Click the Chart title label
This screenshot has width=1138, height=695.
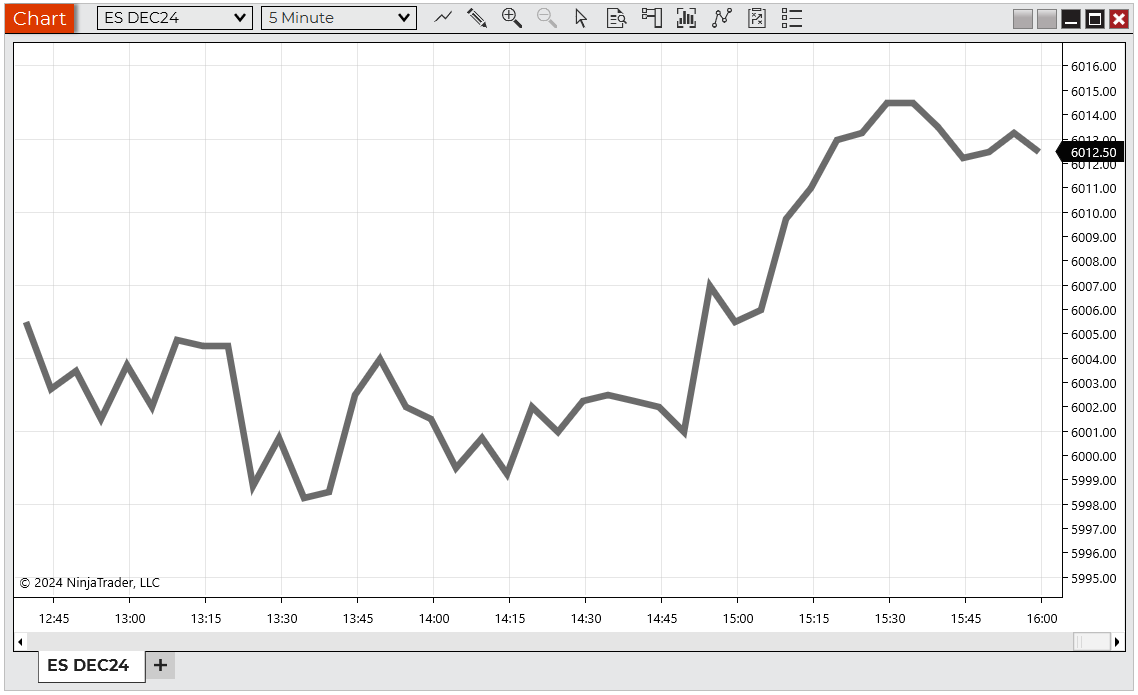coord(39,18)
